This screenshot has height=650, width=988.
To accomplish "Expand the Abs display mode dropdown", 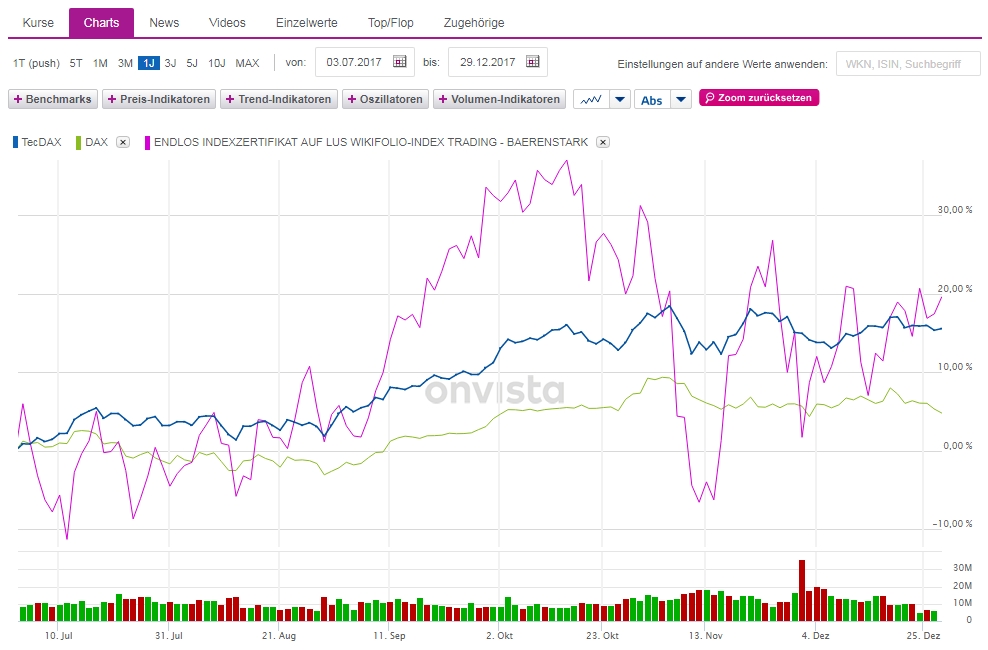I will 681,99.
